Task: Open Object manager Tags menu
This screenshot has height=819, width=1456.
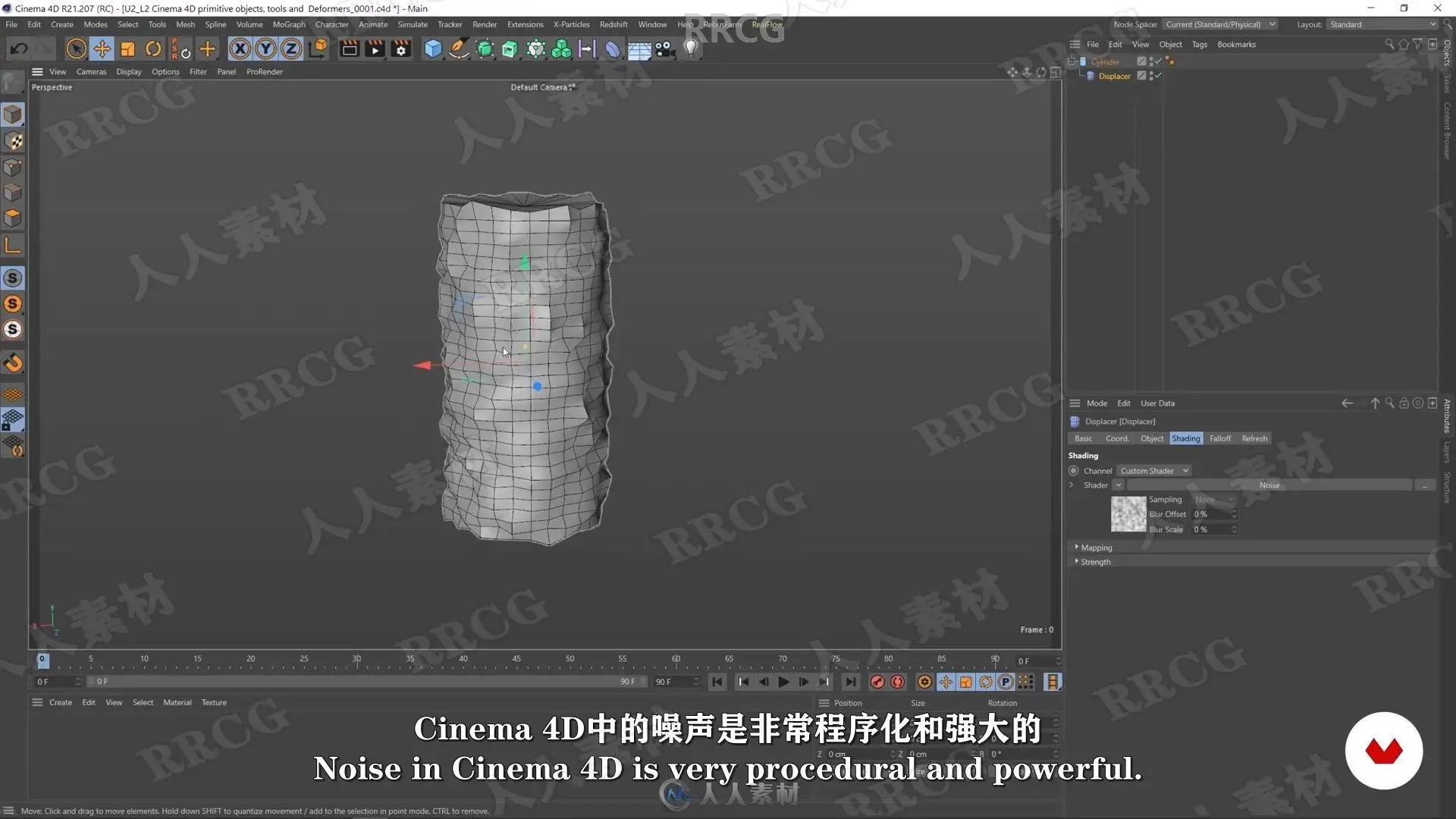Action: coord(1199,45)
